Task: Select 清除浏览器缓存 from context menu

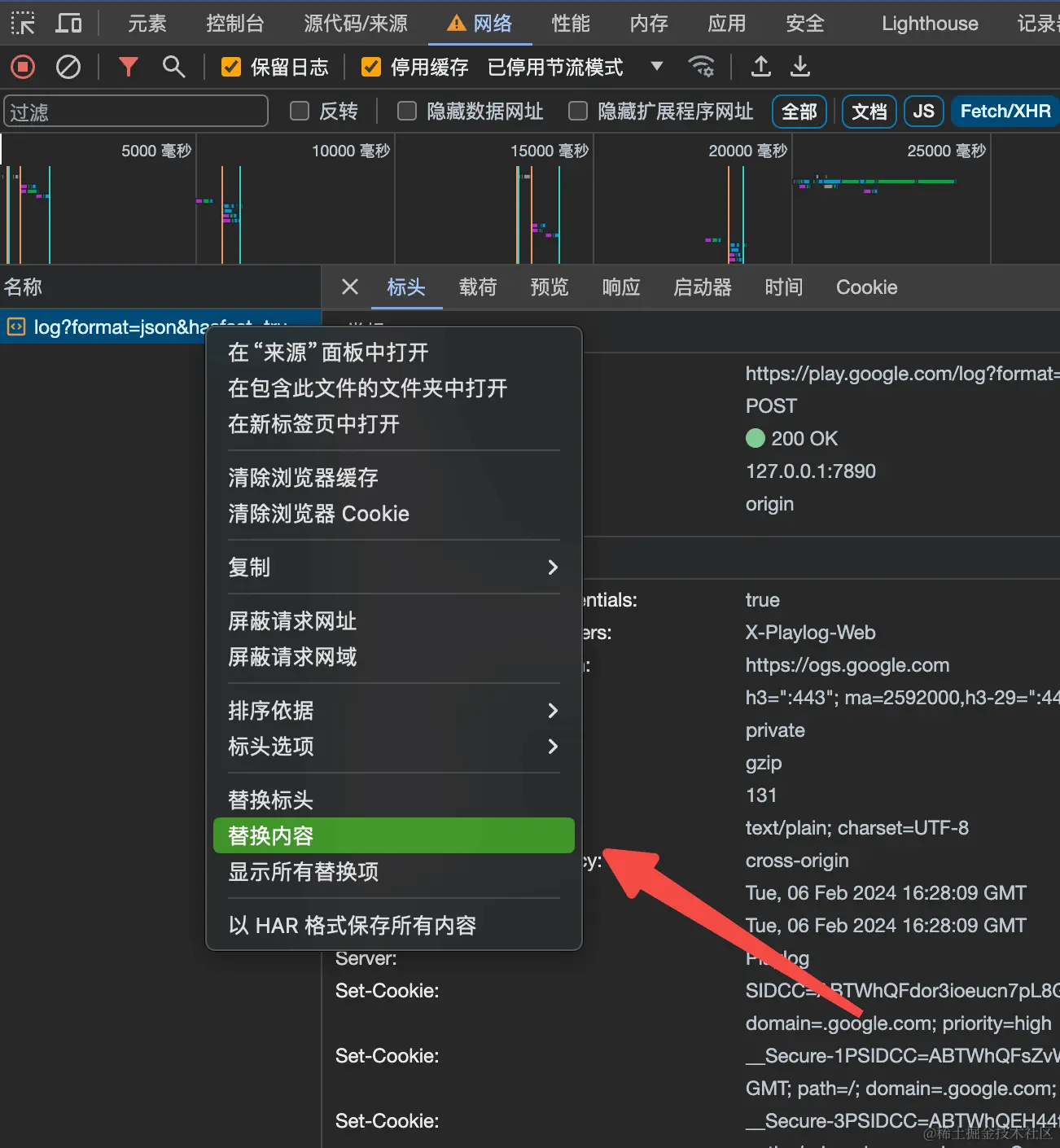Action: 394,478
